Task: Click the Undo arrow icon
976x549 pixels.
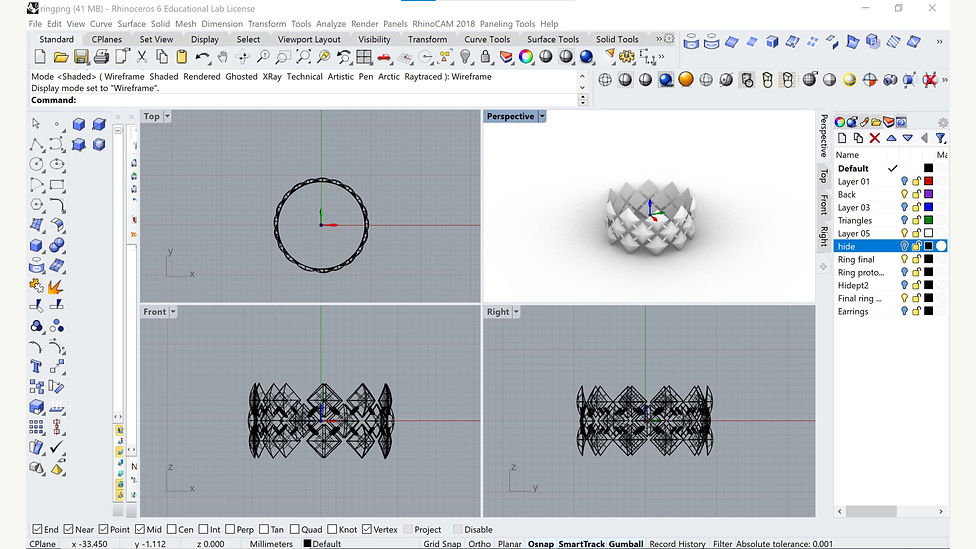Action: (202, 57)
